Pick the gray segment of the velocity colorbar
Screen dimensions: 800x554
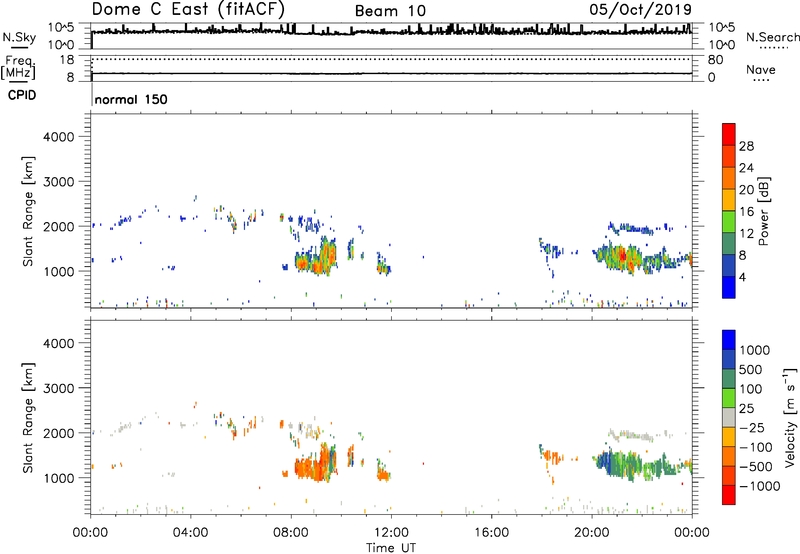click(x=729, y=418)
